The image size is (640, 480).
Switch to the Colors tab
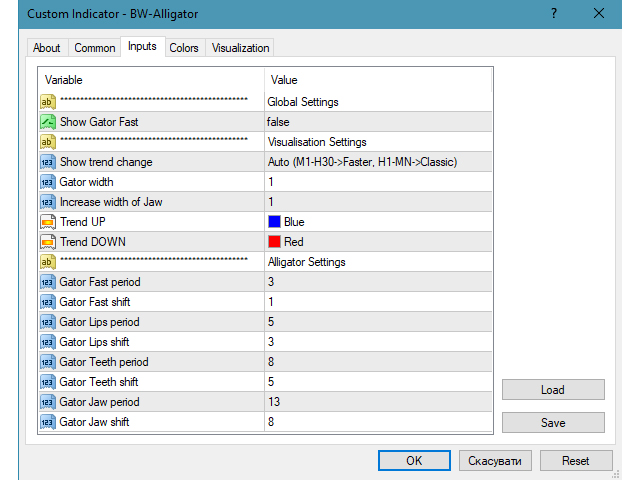pos(184,48)
